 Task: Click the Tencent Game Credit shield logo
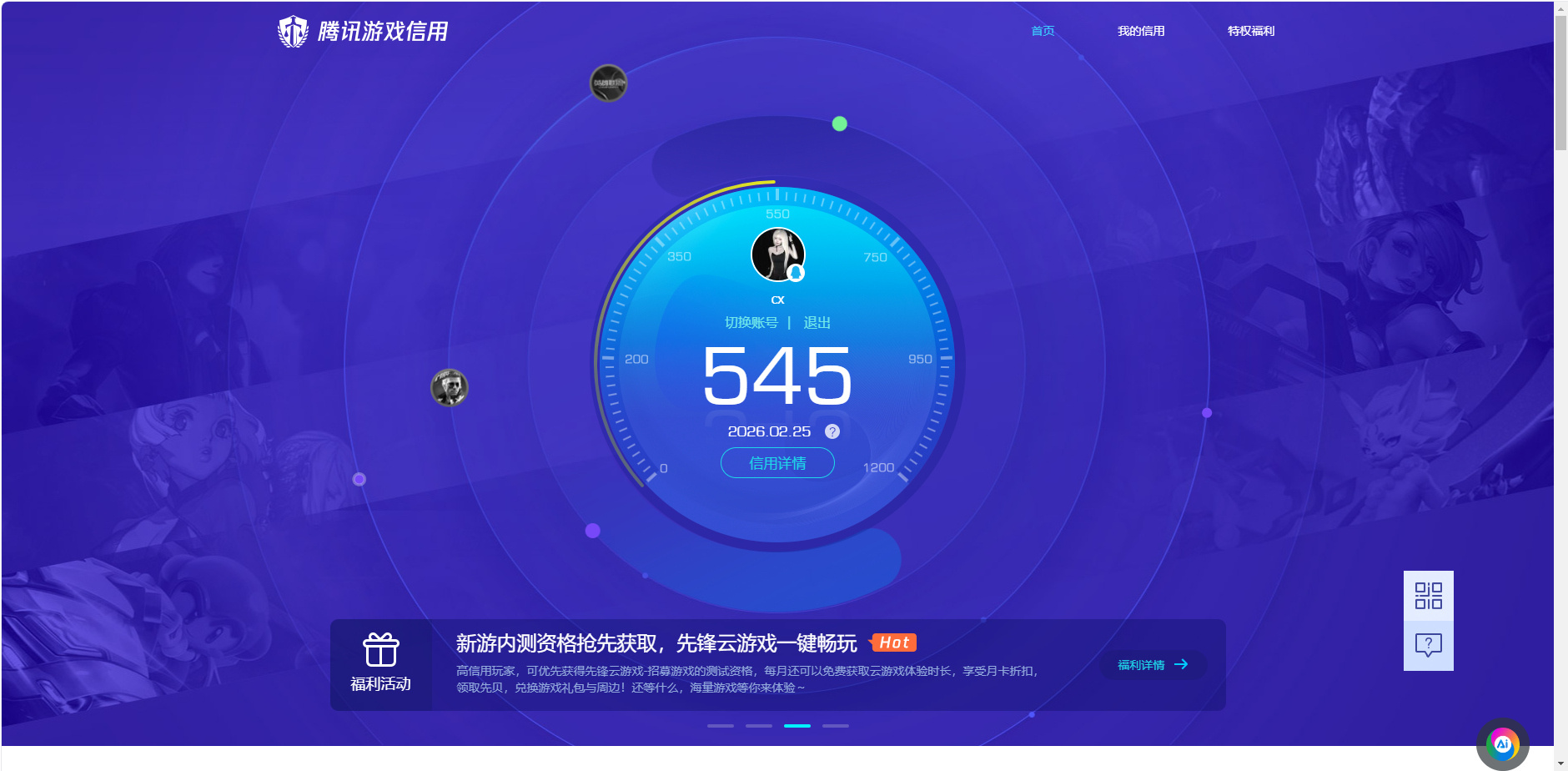(x=294, y=30)
